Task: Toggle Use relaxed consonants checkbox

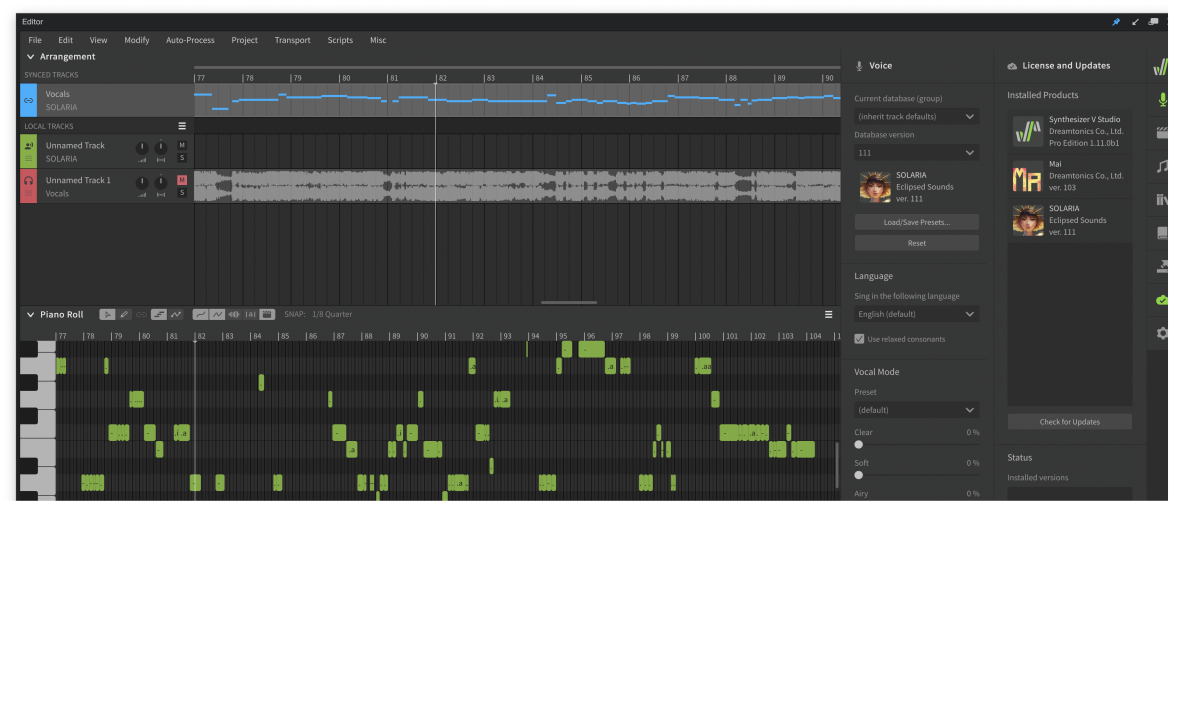Action: tap(859, 339)
